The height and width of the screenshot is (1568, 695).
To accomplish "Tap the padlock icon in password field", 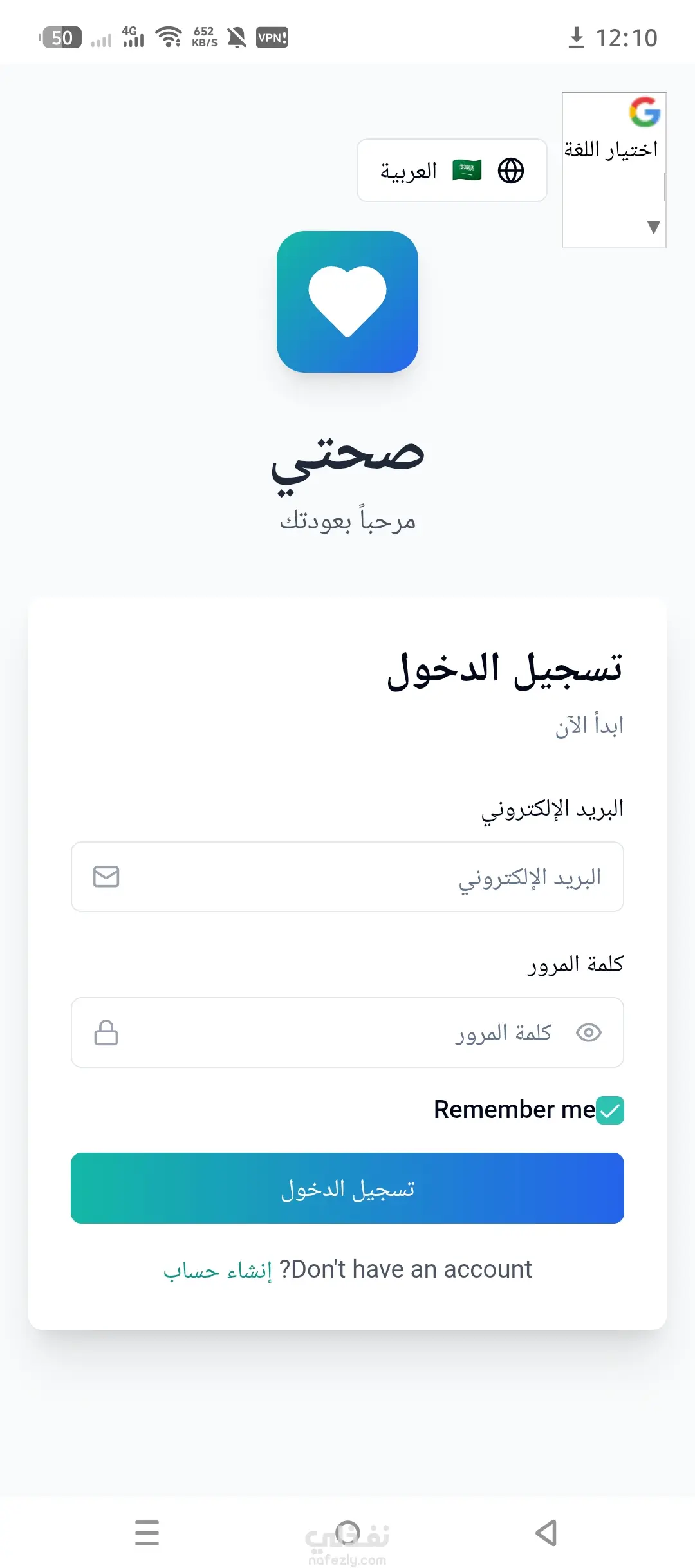I will click(x=106, y=1032).
